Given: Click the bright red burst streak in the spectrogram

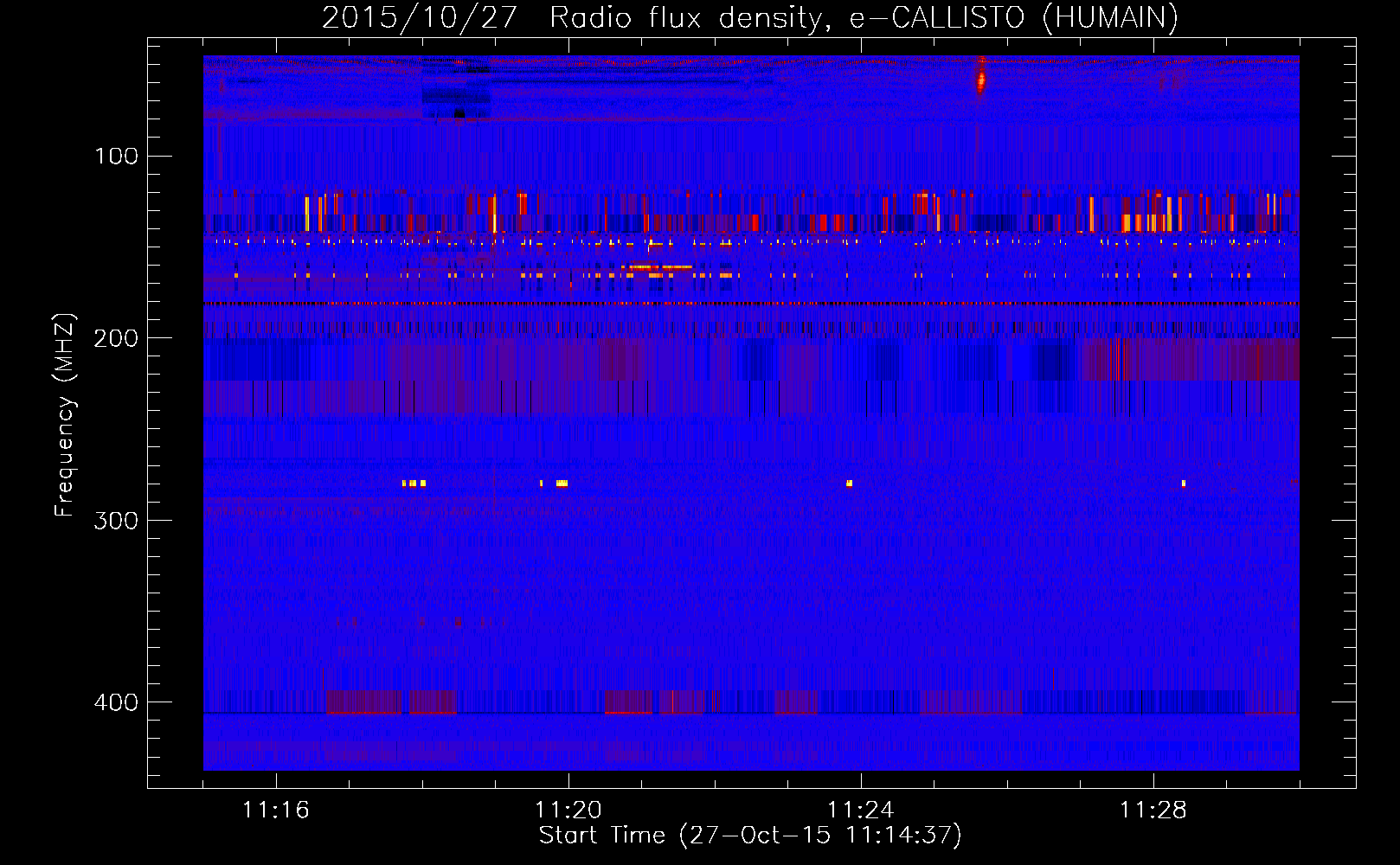Looking at the screenshot, I should (980, 78).
